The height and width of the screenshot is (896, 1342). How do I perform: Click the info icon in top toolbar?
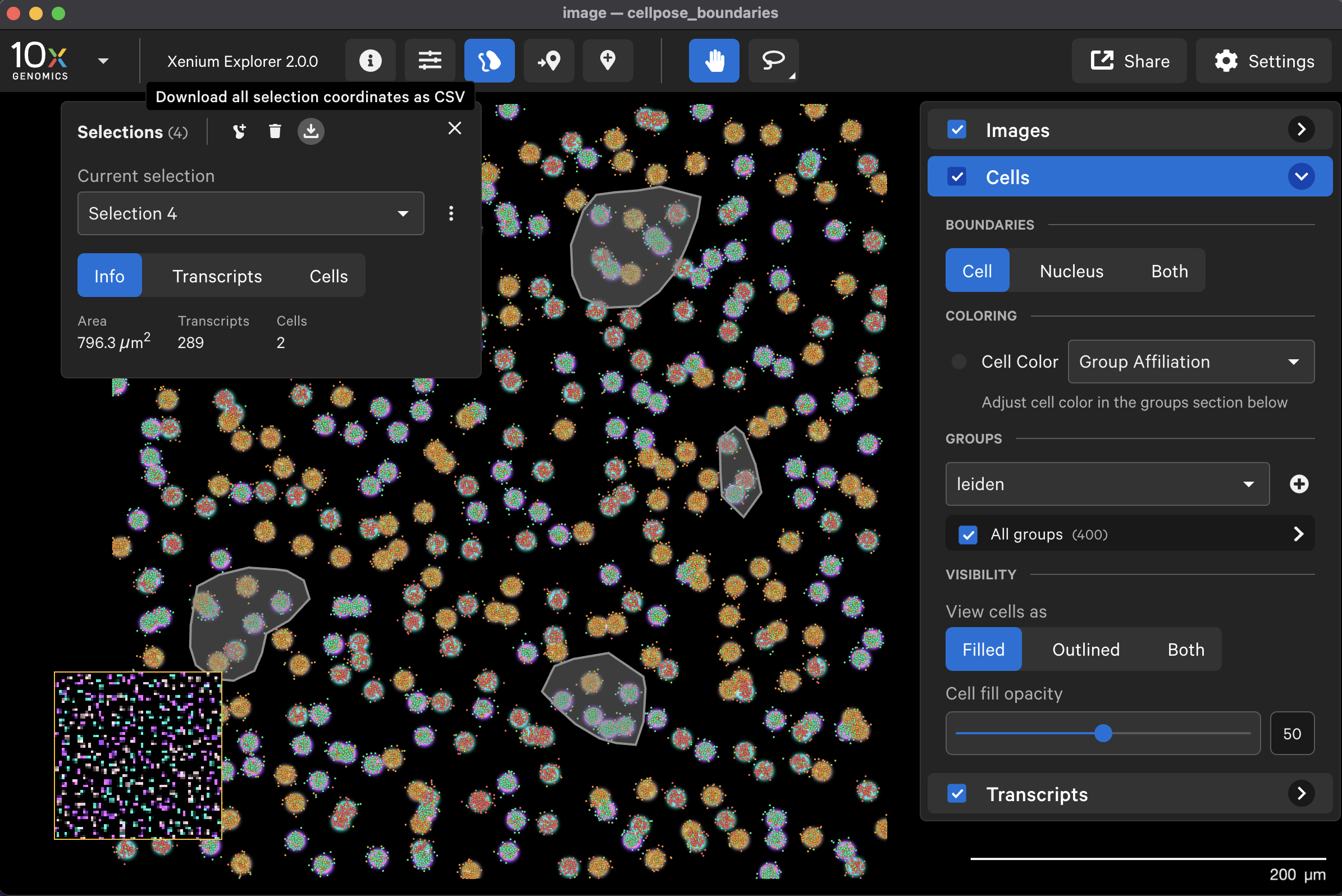[370, 61]
